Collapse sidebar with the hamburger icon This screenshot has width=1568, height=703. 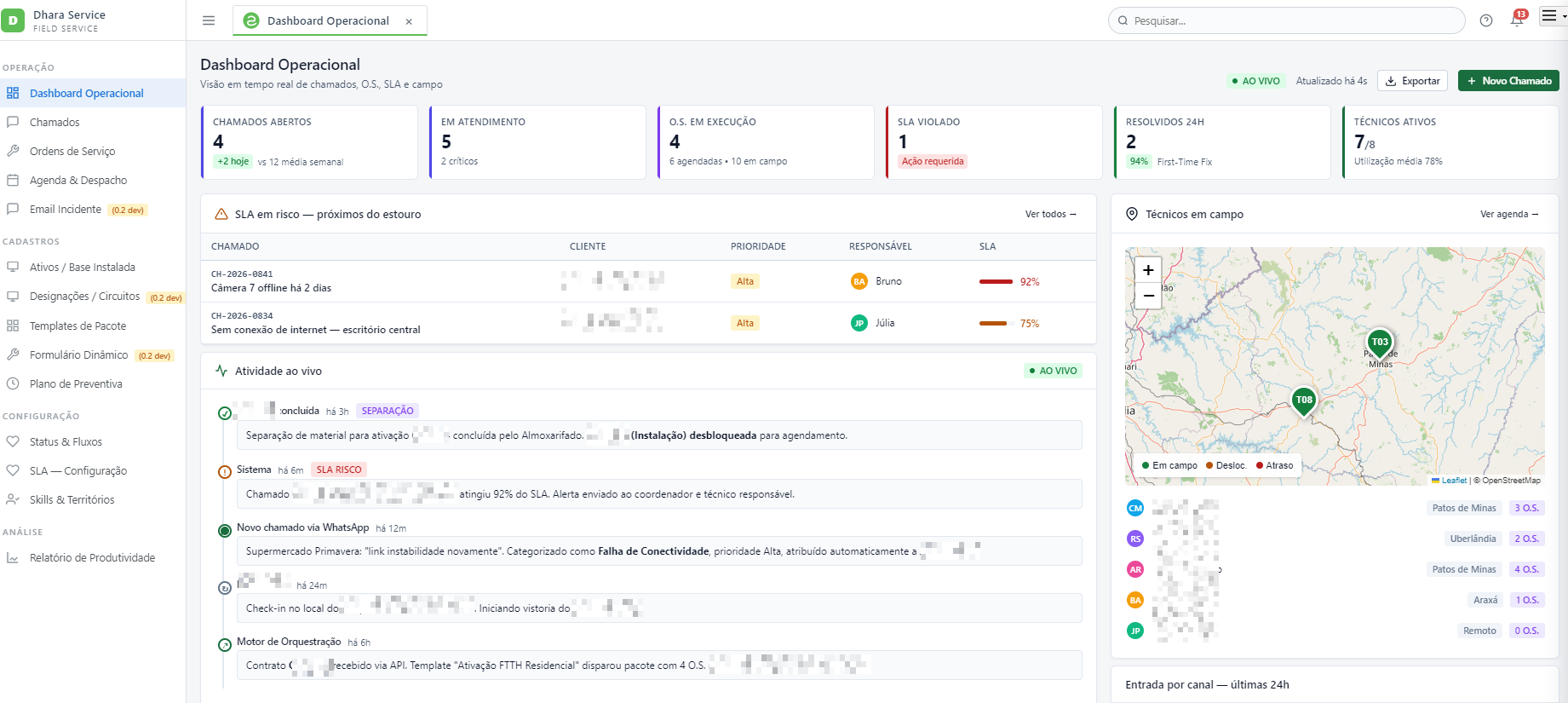209,20
